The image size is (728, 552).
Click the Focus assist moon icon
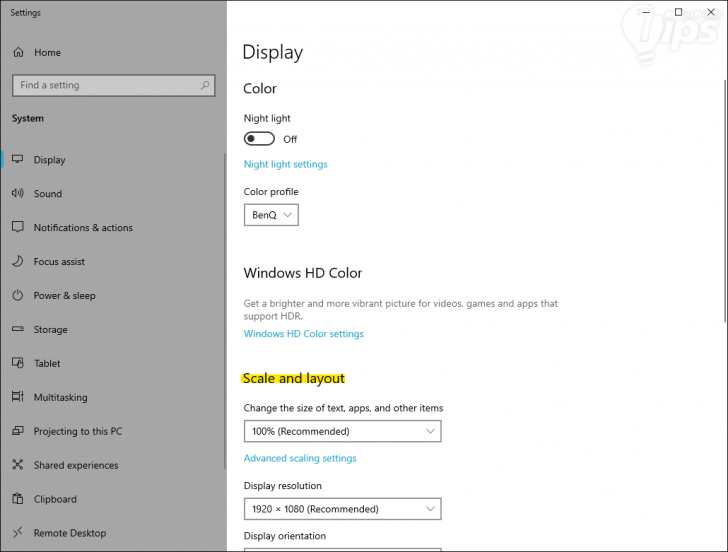[x=17, y=262]
